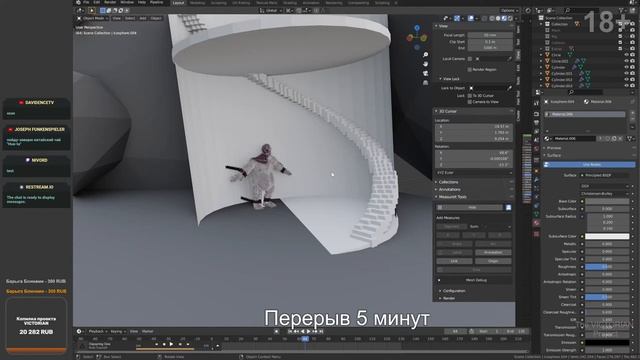
Task: Click the outliner filter funnel icon
Action: [621, 11]
